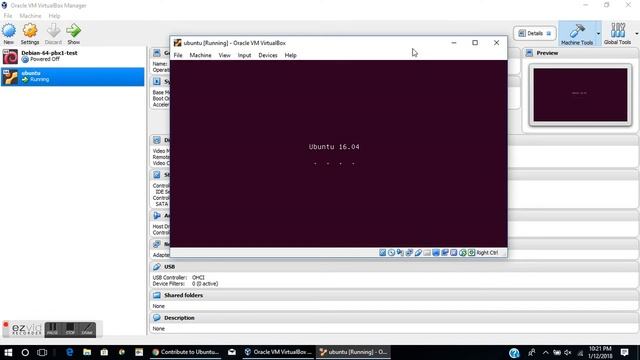The image size is (640, 360).
Task: Switch to the Contribute to Ubuntu Chrome window
Action: [185, 352]
